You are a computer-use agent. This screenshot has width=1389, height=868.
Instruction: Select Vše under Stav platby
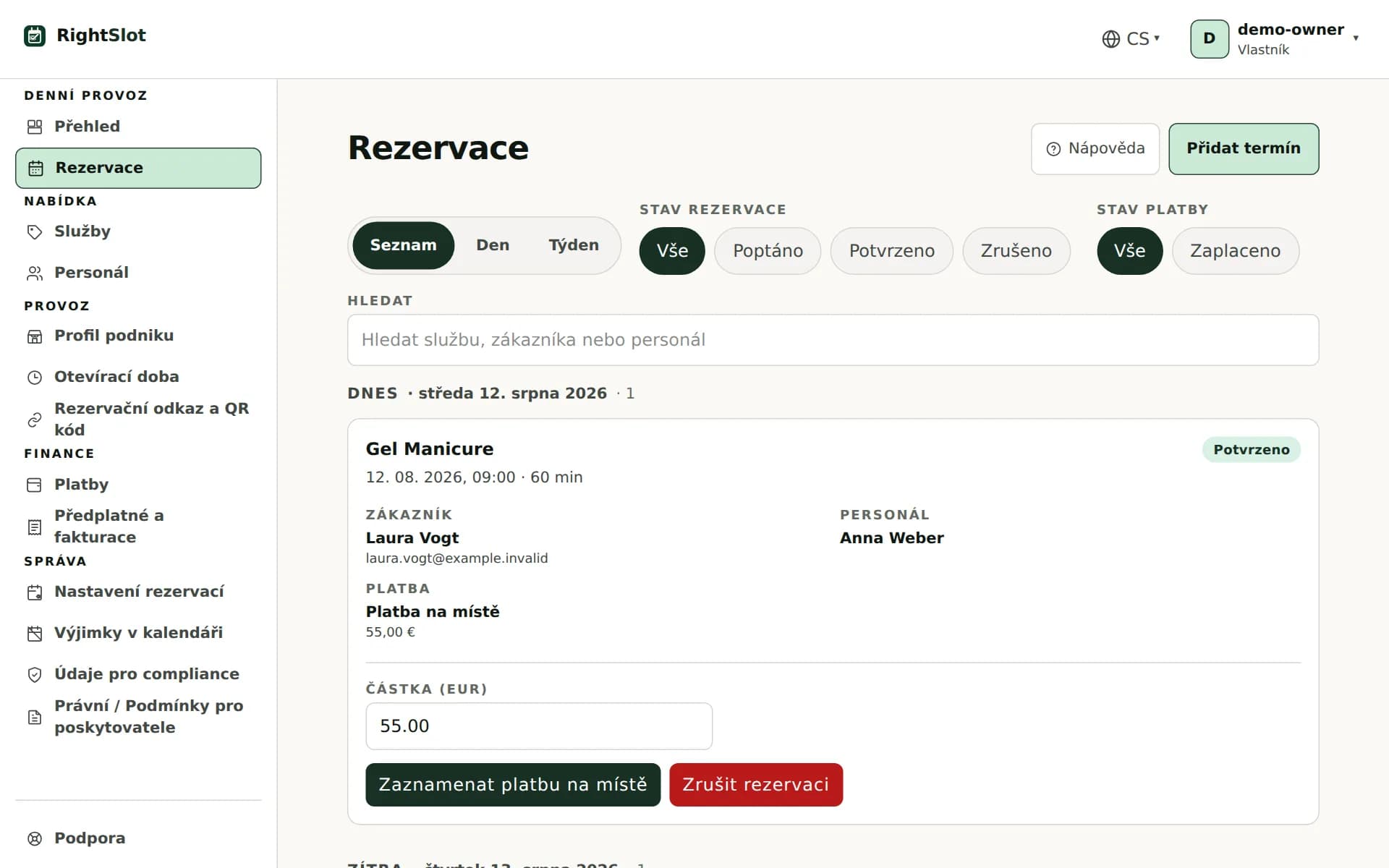point(1129,251)
